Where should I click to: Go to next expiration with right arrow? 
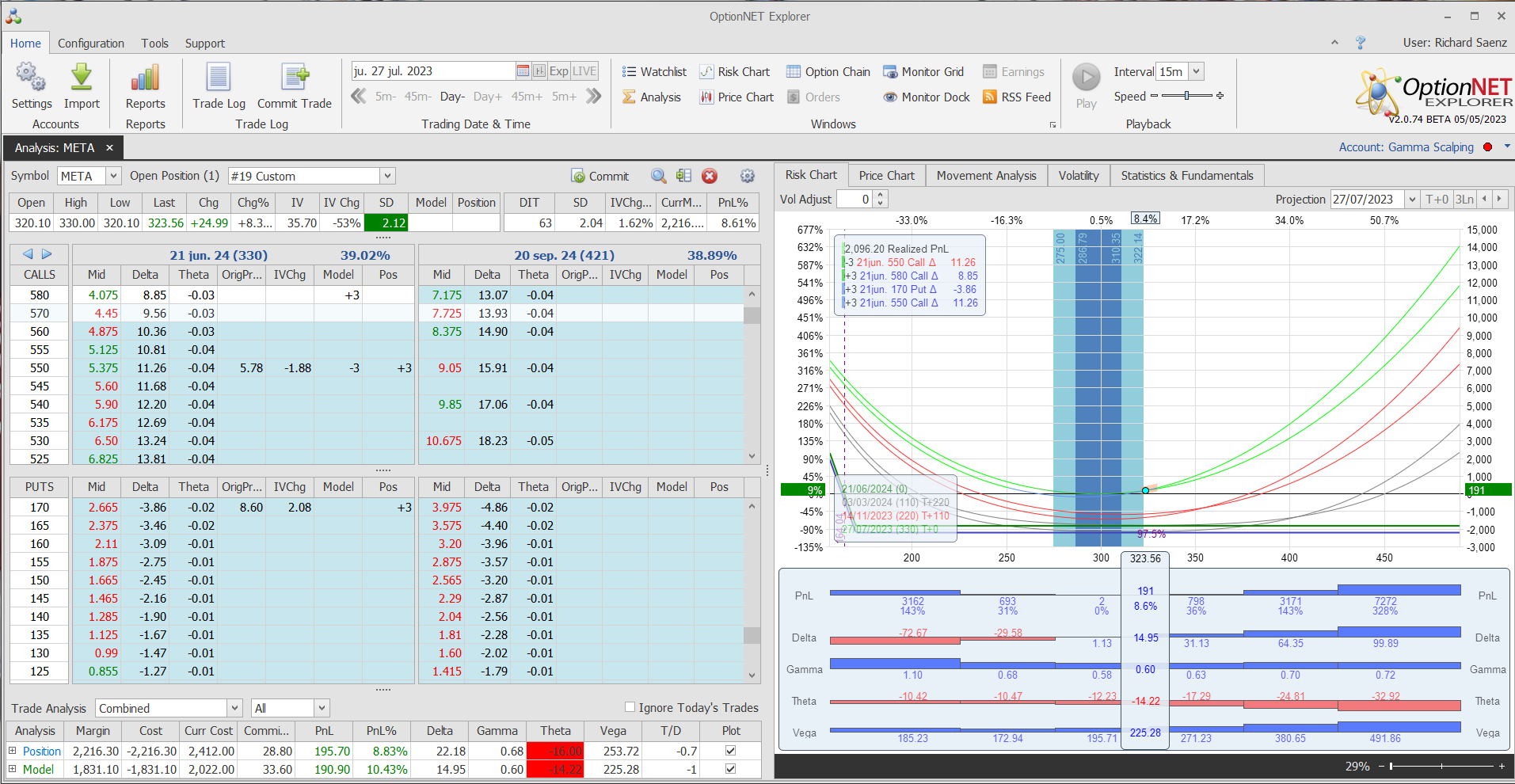pyautogui.click(x=47, y=254)
